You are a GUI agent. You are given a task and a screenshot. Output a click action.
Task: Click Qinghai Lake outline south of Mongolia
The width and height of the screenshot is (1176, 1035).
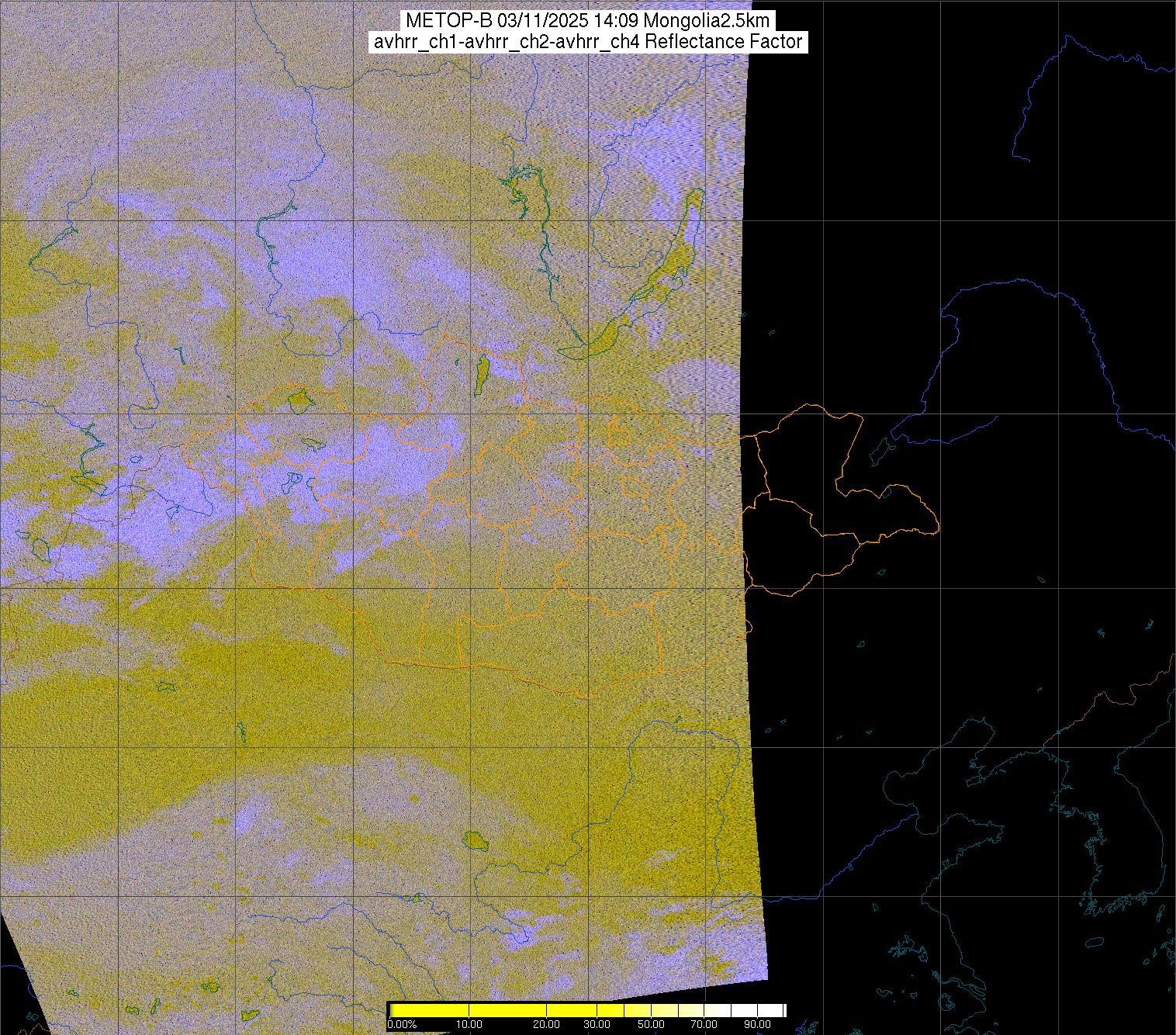473,840
